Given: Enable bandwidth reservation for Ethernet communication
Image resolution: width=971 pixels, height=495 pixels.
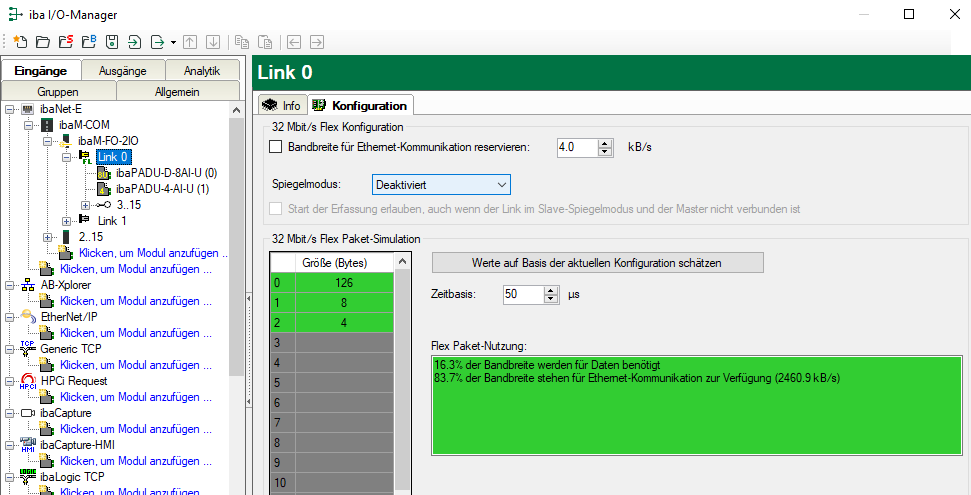Looking at the screenshot, I should point(276,147).
